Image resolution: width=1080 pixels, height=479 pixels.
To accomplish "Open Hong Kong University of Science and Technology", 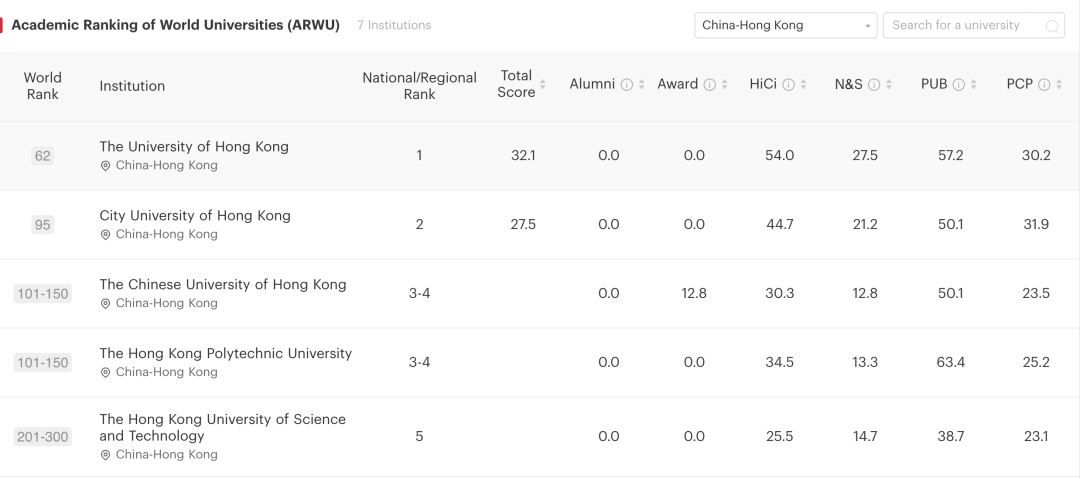I will (222, 427).
